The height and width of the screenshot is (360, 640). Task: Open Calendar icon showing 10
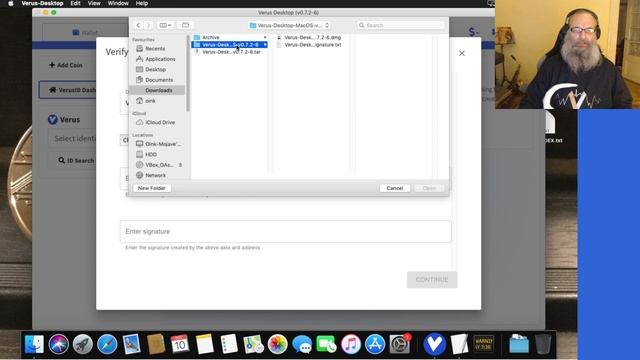coord(180,344)
